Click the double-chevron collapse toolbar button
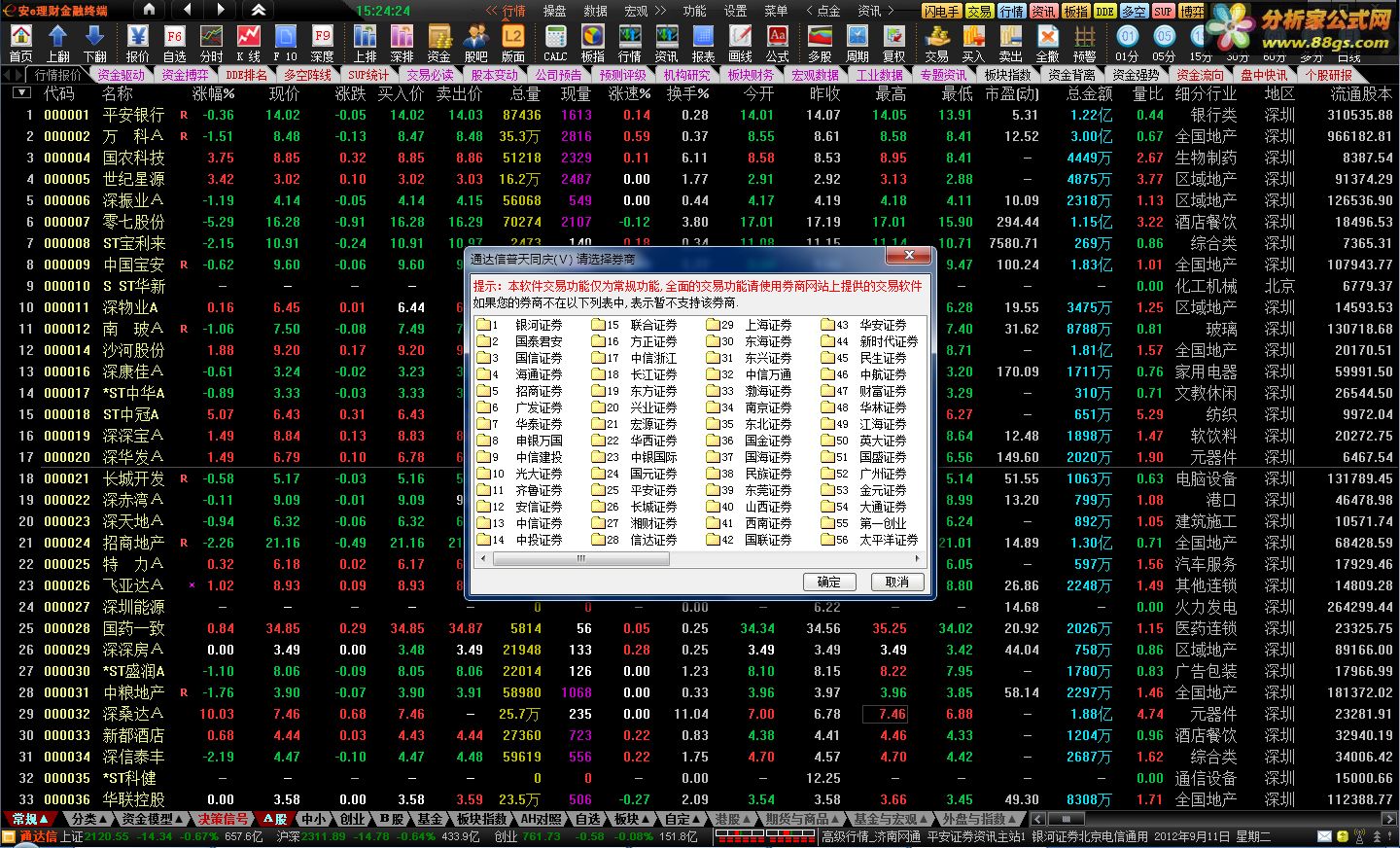 [258, 10]
